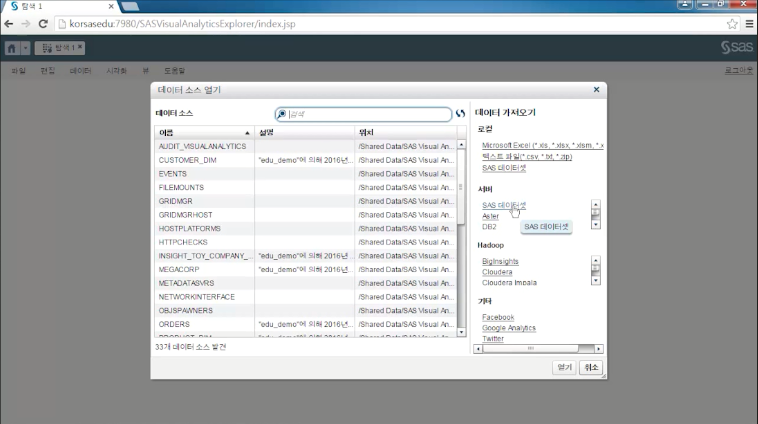This screenshot has height=424, width=758.
Task: Click left arrow of import panel horizontal scrollbar
Action: [478, 349]
